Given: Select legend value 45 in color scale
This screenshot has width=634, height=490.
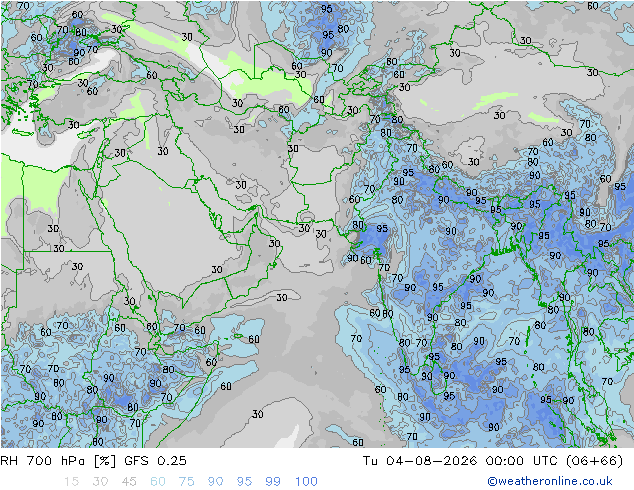Looking at the screenshot, I should (129, 482).
